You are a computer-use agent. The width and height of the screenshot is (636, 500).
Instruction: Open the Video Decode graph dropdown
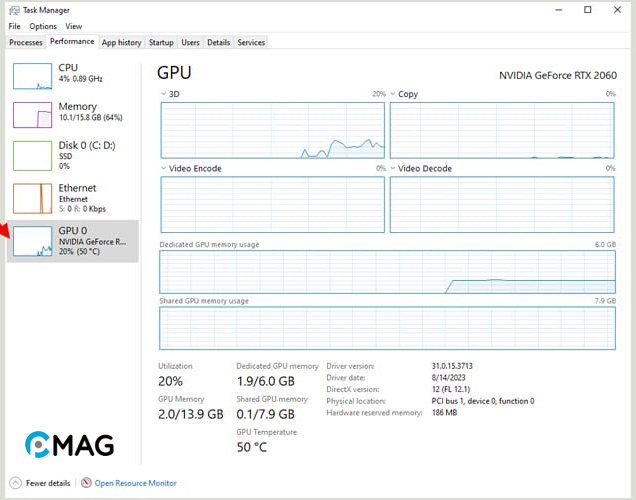point(393,168)
